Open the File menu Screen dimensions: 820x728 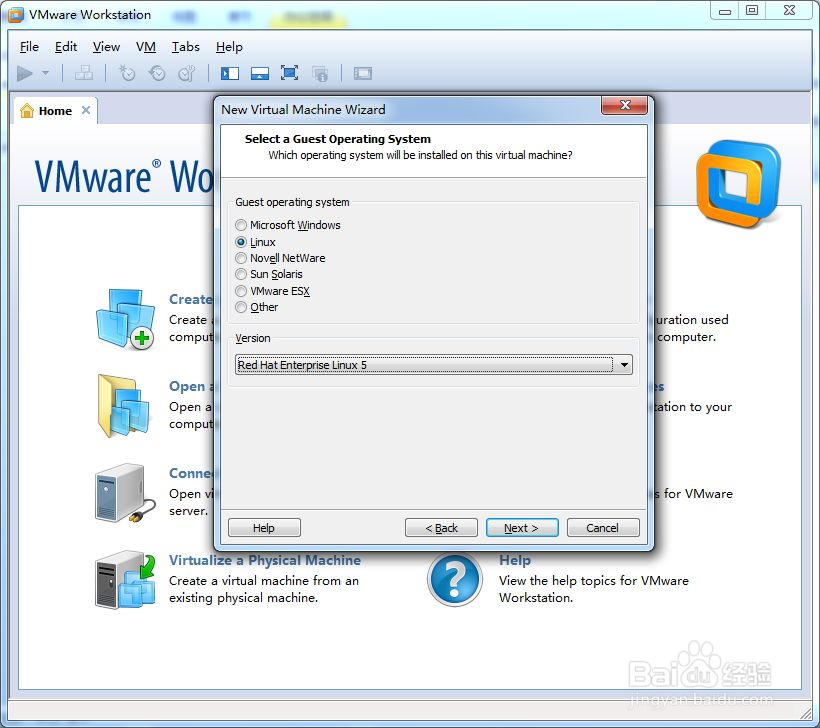point(29,47)
